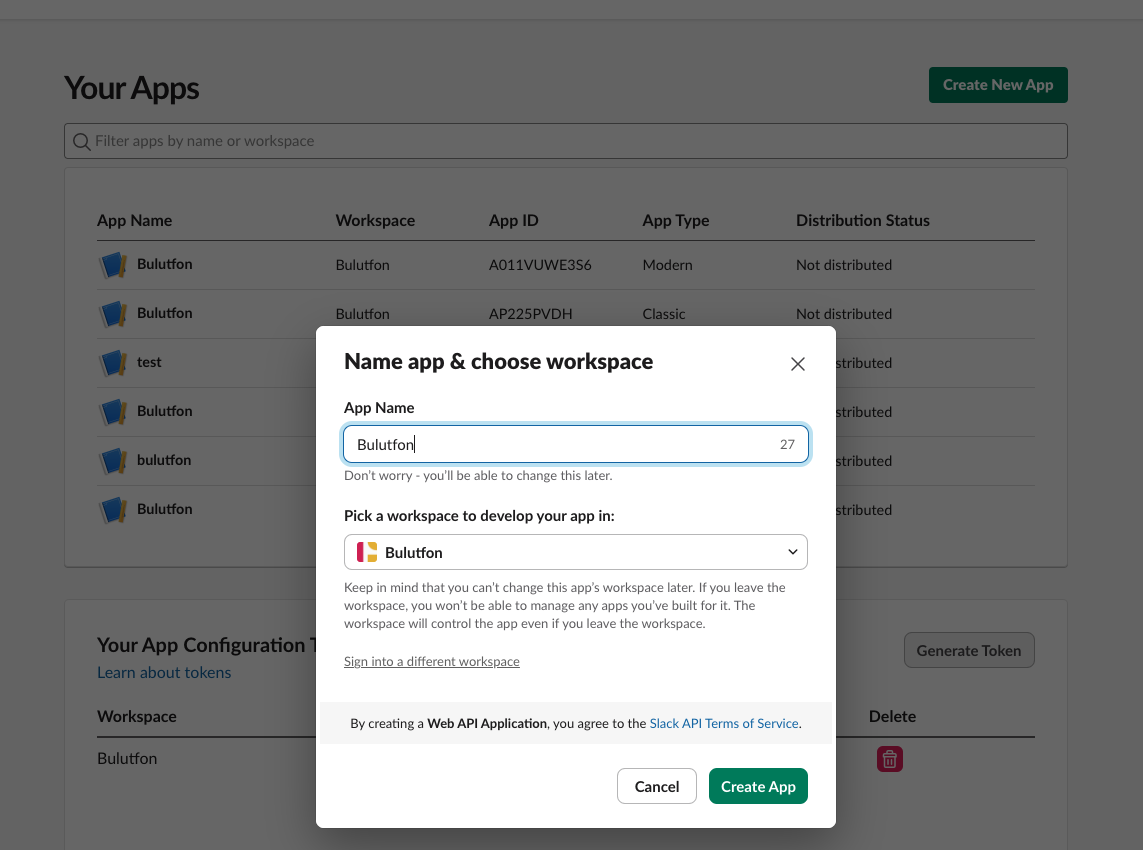Cancel the app creation dialog
Image resolution: width=1143 pixels, height=850 pixels.
point(657,786)
